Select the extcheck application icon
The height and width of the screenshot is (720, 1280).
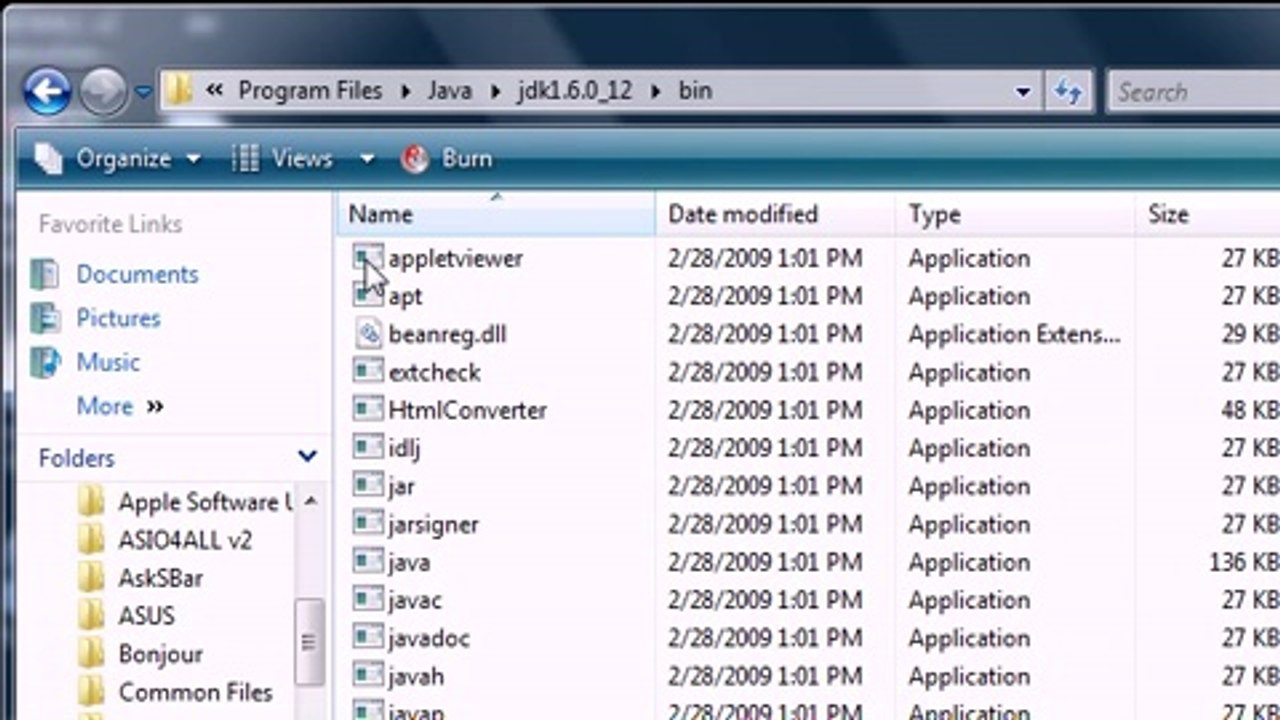[x=368, y=371]
